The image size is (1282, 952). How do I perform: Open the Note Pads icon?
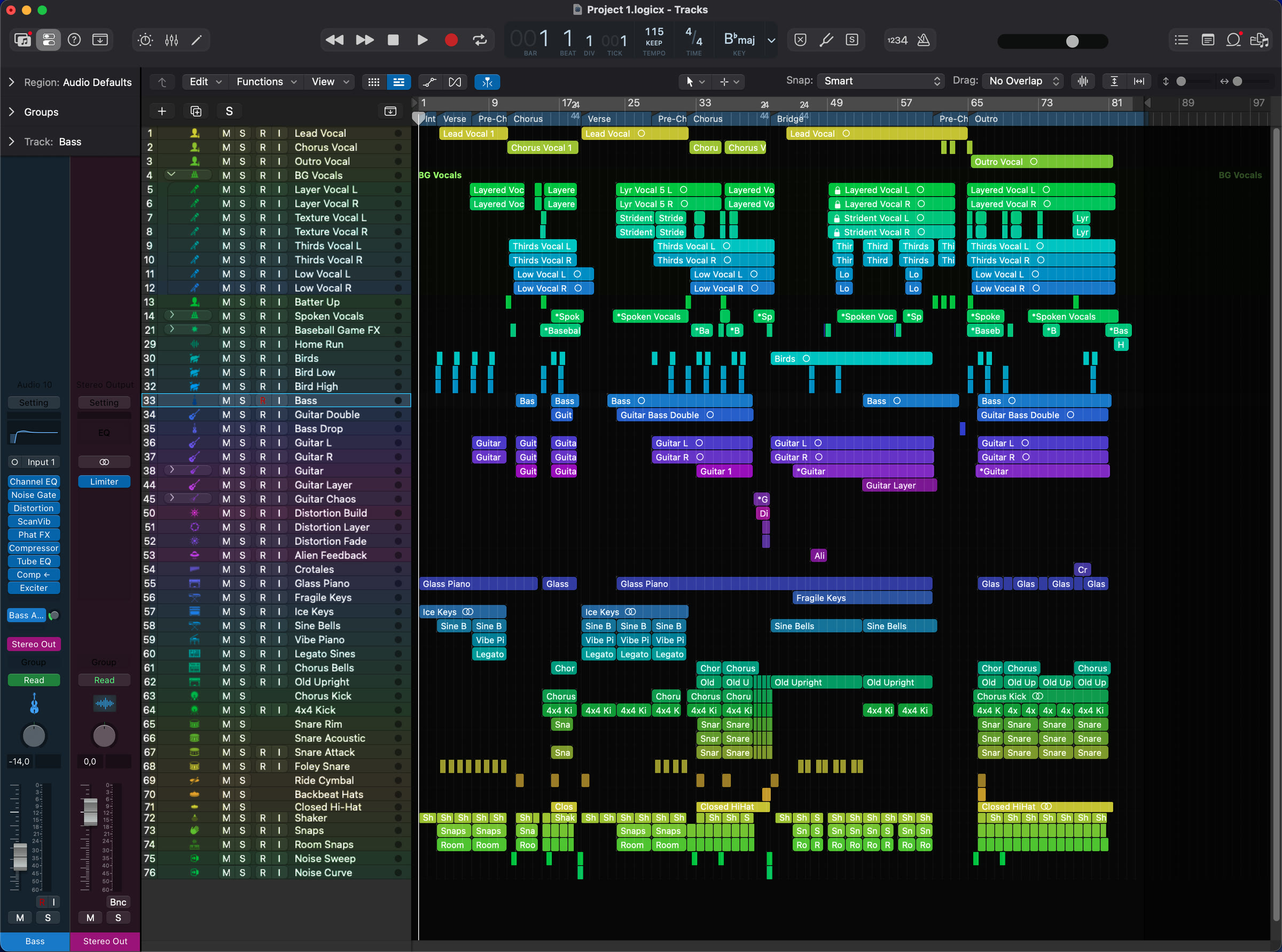pyautogui.click(x=1208, y=40)
